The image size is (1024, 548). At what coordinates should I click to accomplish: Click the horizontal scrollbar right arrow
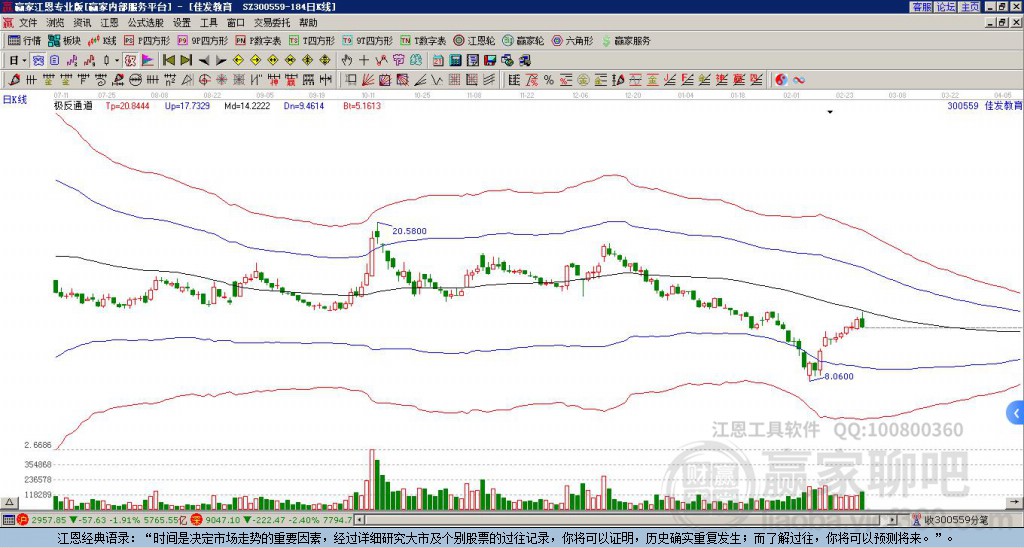[893, 520]
